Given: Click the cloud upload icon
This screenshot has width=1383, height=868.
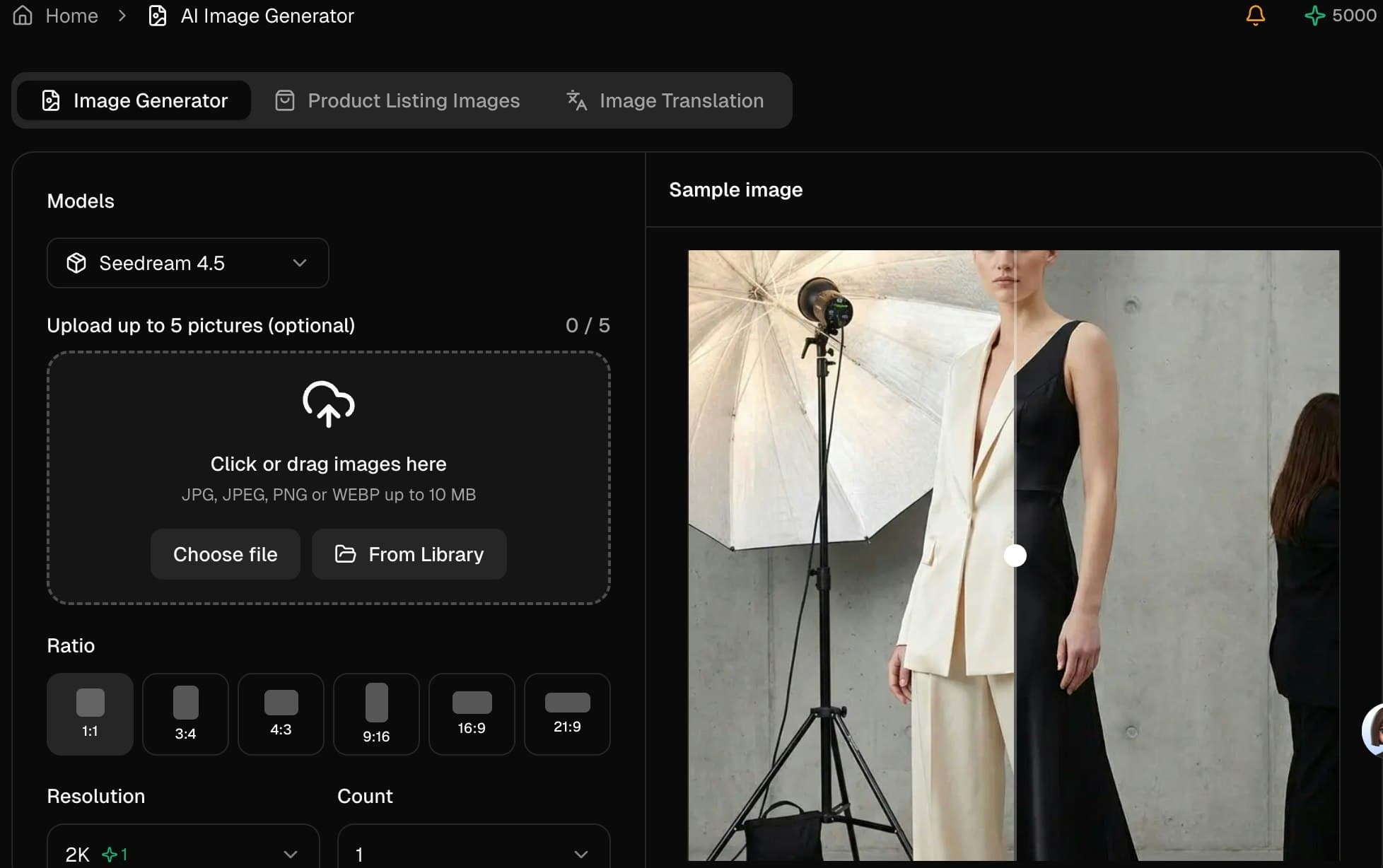Looking at the screenshot, I should coord(328,404).
